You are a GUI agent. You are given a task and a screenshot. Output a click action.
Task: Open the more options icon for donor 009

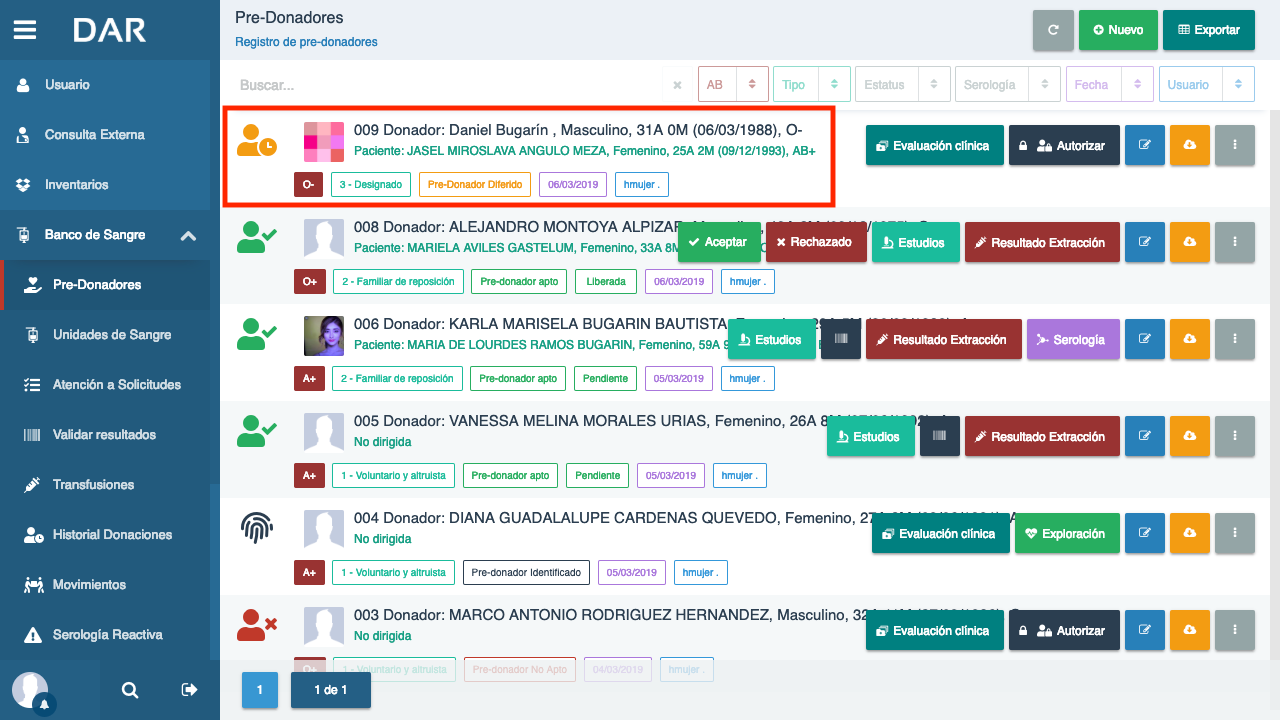[1235, 146]
